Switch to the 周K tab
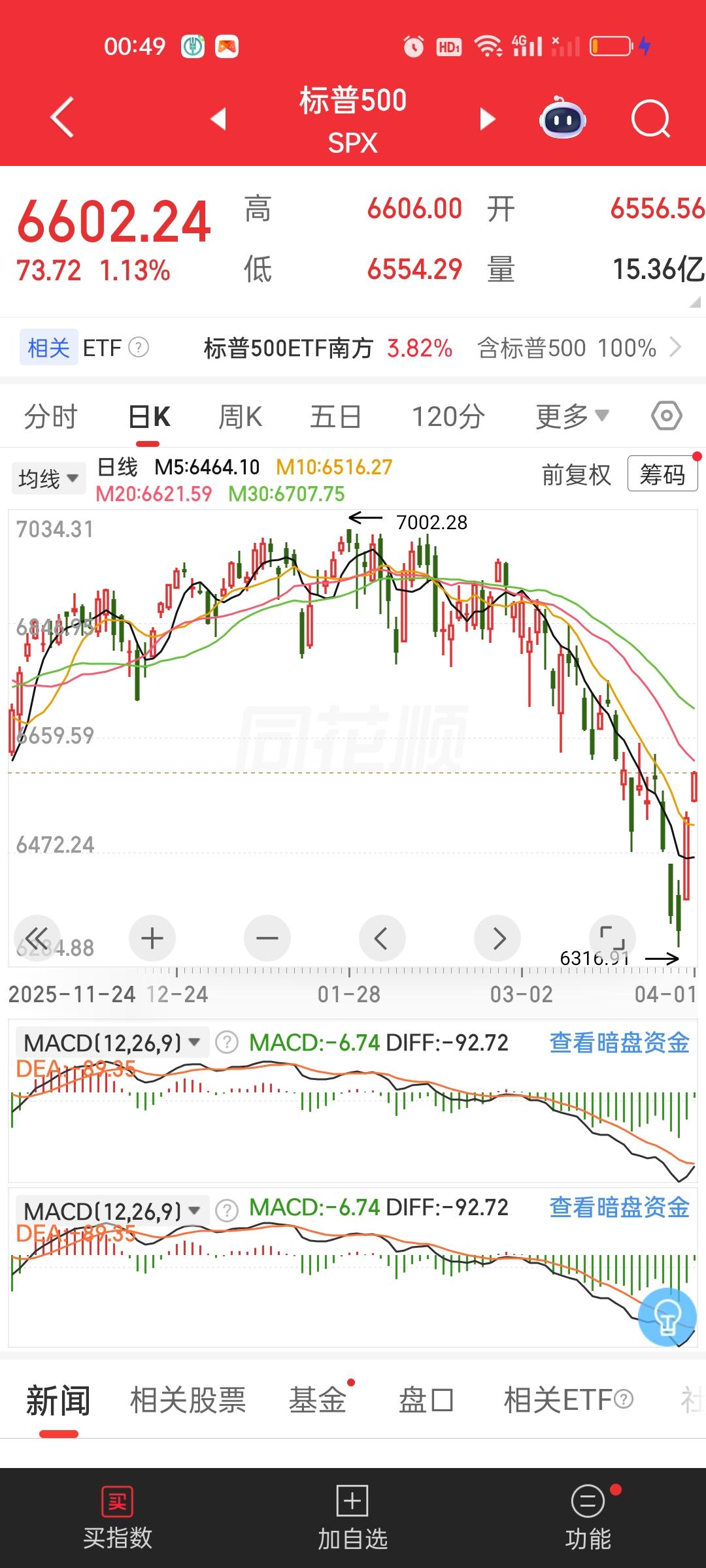Screen dimensions: 706x1568 (240, 417)
